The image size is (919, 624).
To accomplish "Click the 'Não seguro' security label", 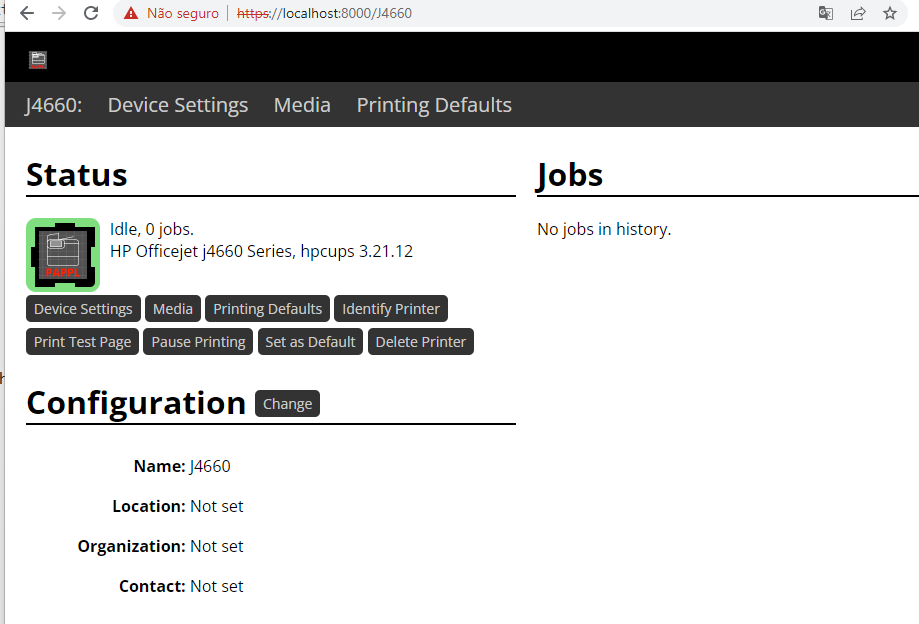I will [x=183, y=13].
